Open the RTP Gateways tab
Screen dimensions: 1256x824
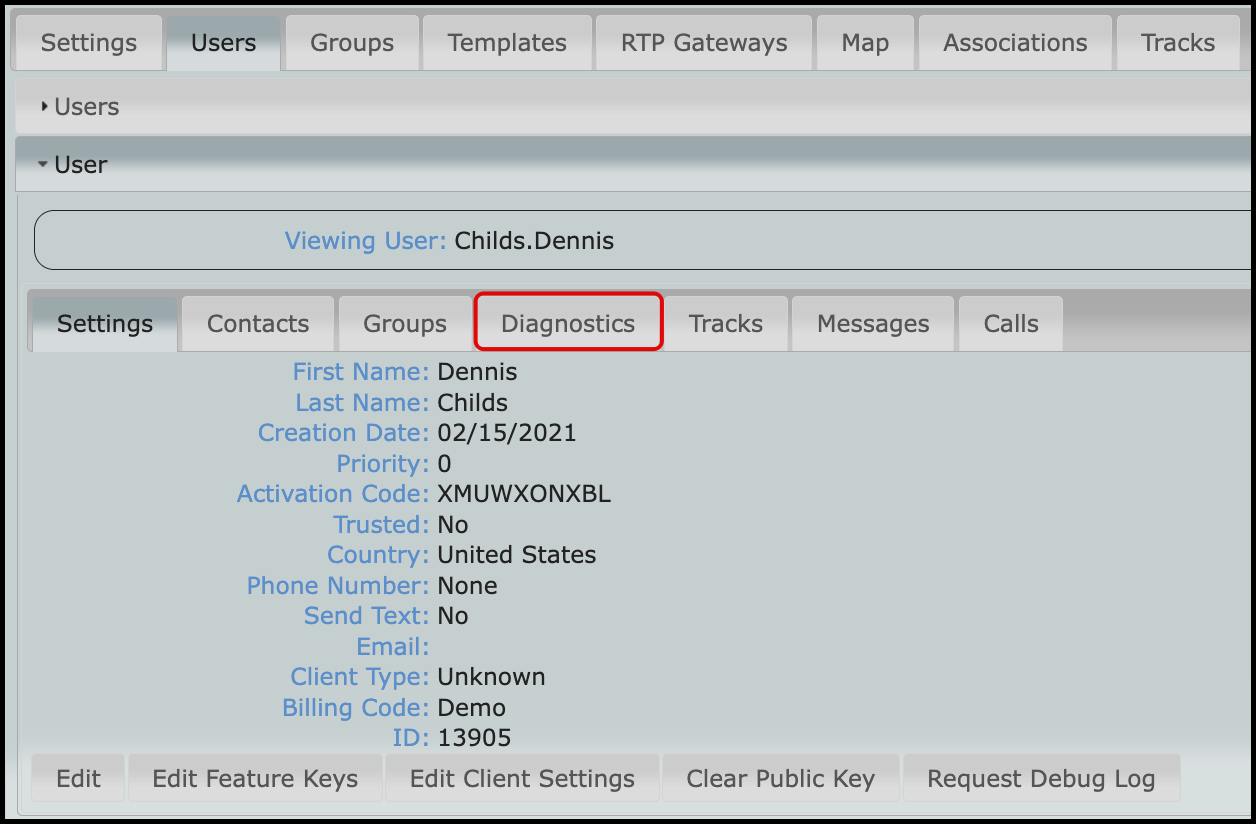703,42
